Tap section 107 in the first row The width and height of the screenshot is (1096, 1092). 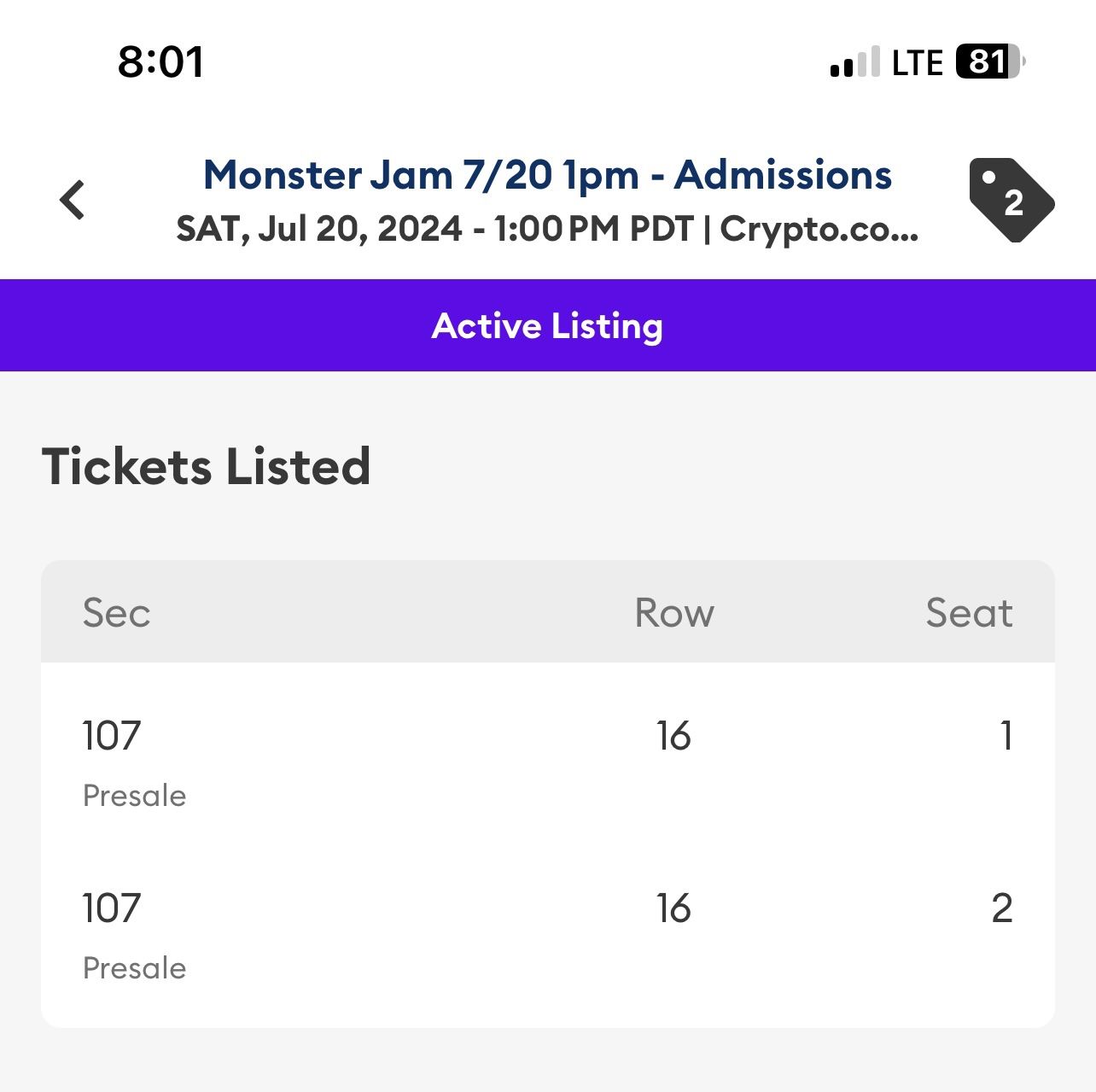[x=110, y=734]
